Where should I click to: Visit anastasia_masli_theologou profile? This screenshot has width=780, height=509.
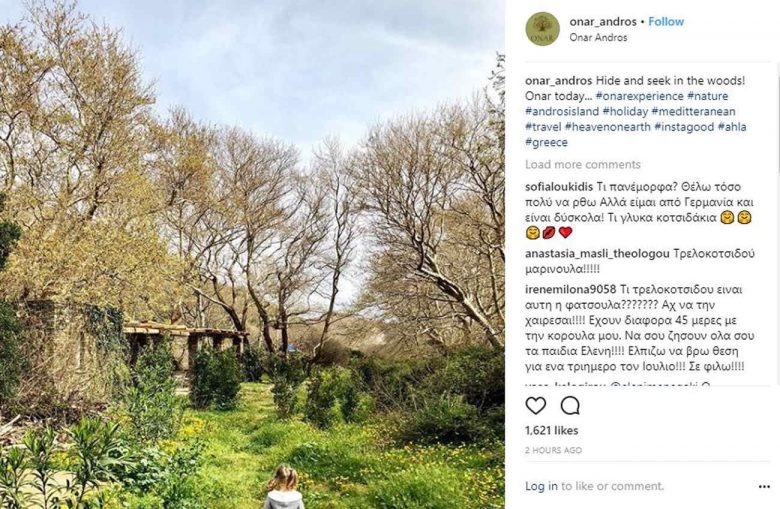(x=597, y=254)
